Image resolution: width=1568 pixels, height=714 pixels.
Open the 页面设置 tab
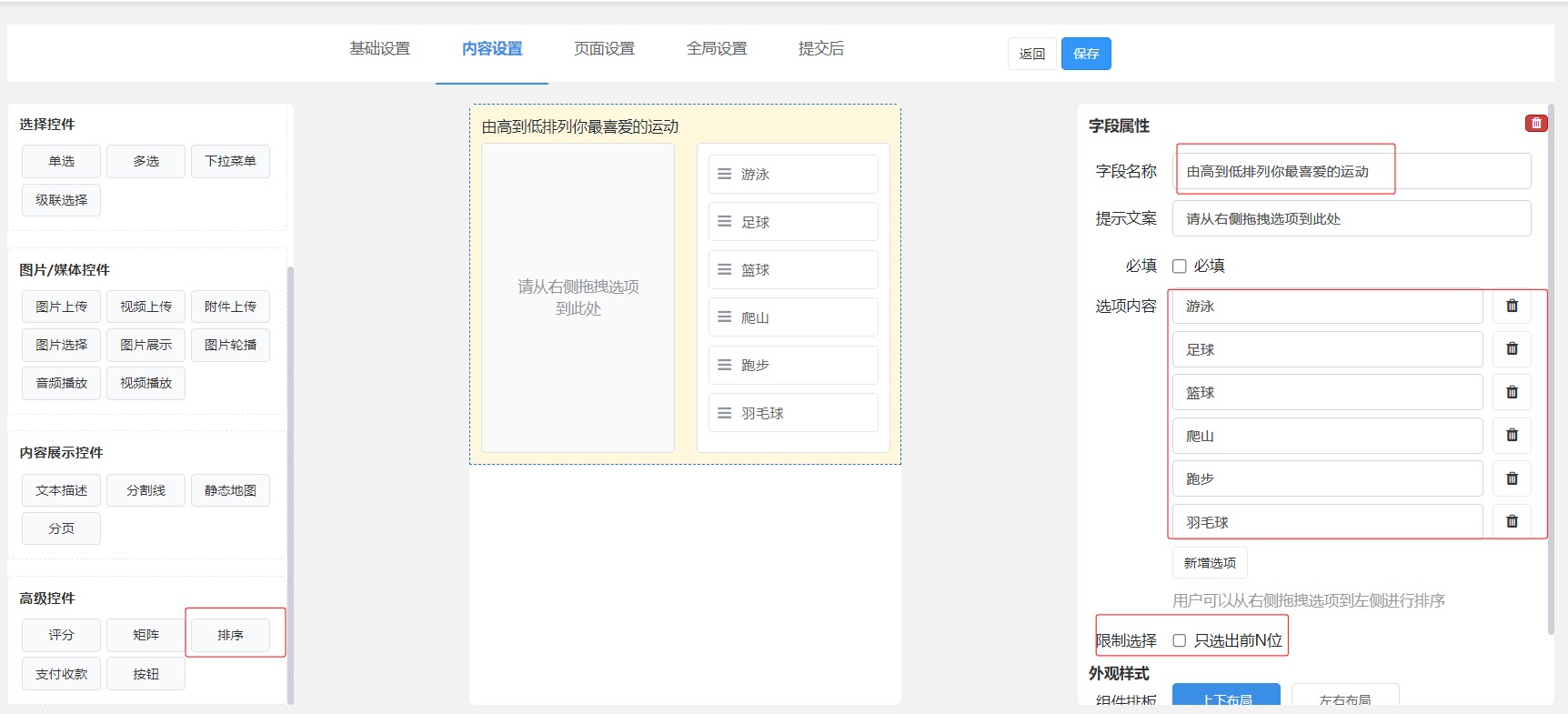pyautogui.click(x=604, y=49)
